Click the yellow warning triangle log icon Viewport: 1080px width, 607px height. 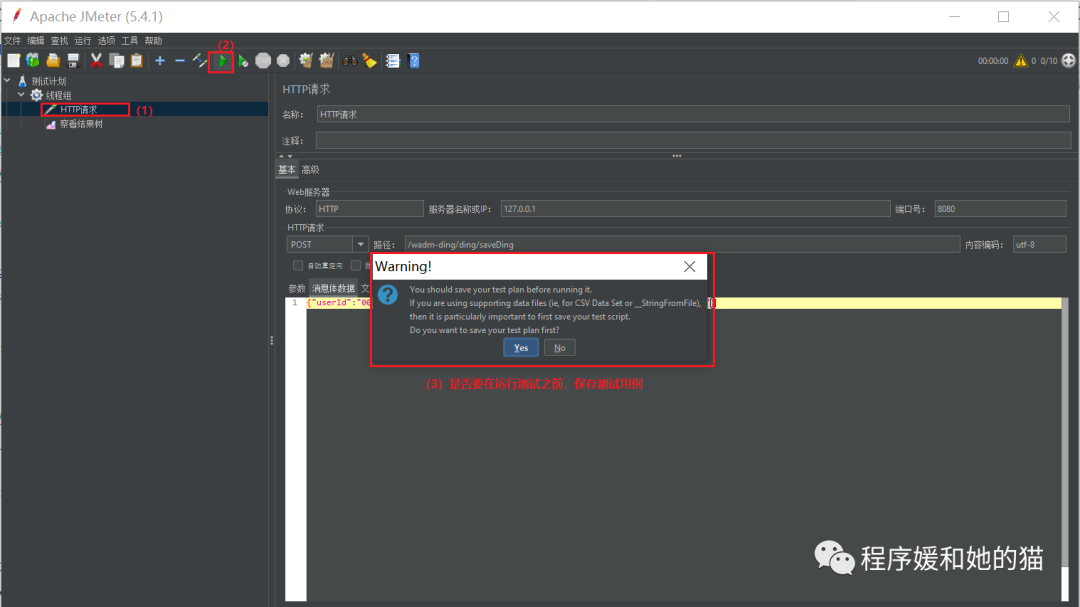[1021, 61]
